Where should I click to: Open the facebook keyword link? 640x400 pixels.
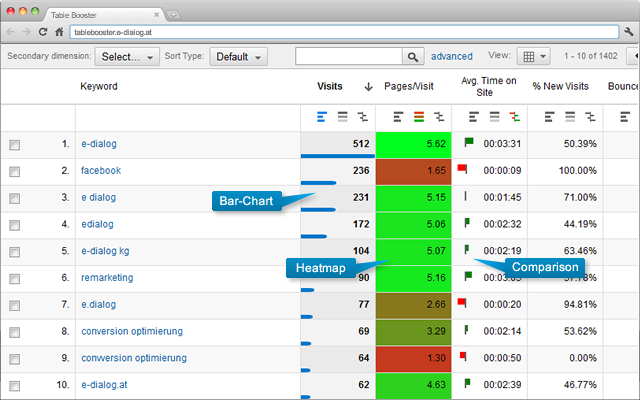101,171
